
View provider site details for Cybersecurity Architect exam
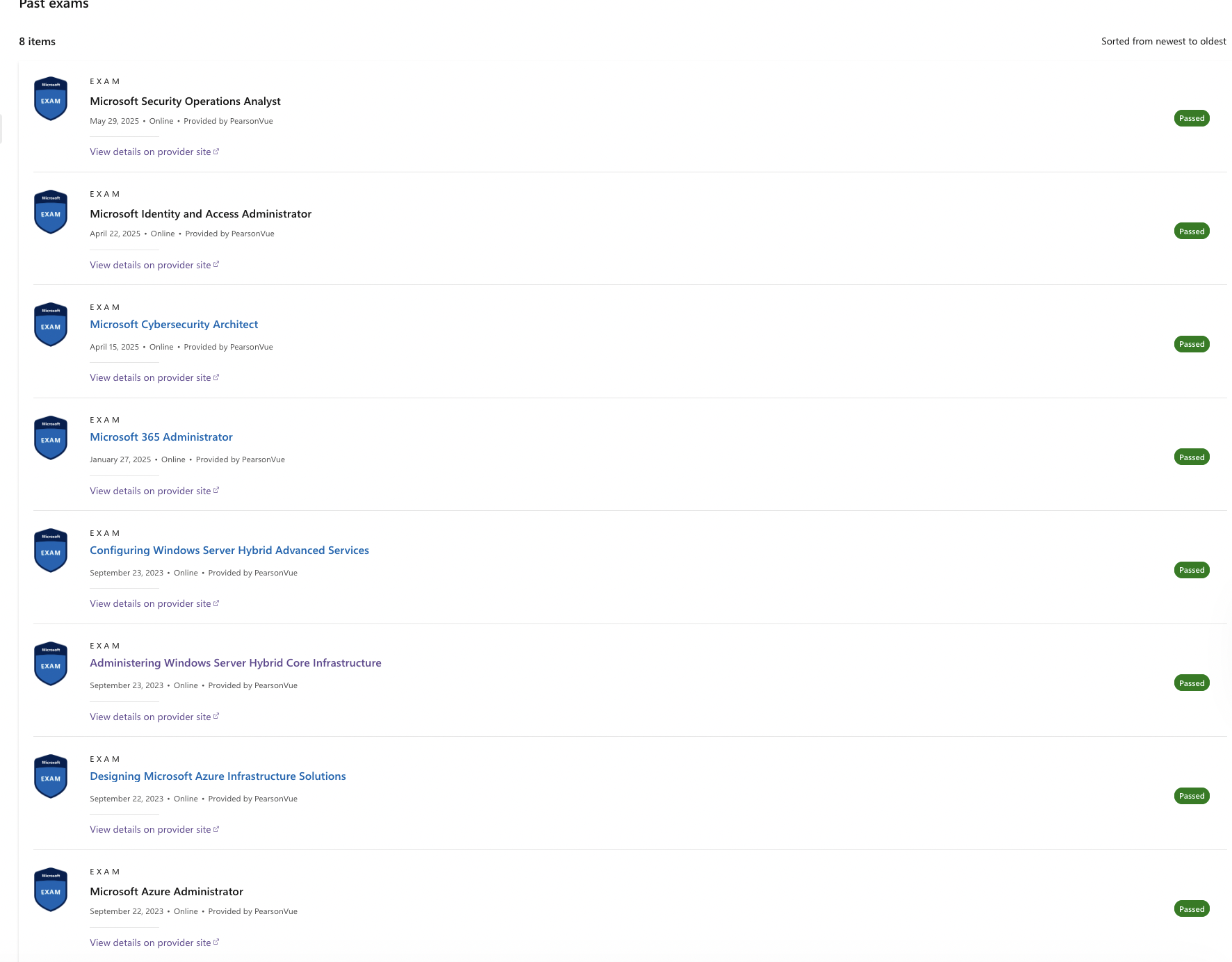tap(154, 378)
